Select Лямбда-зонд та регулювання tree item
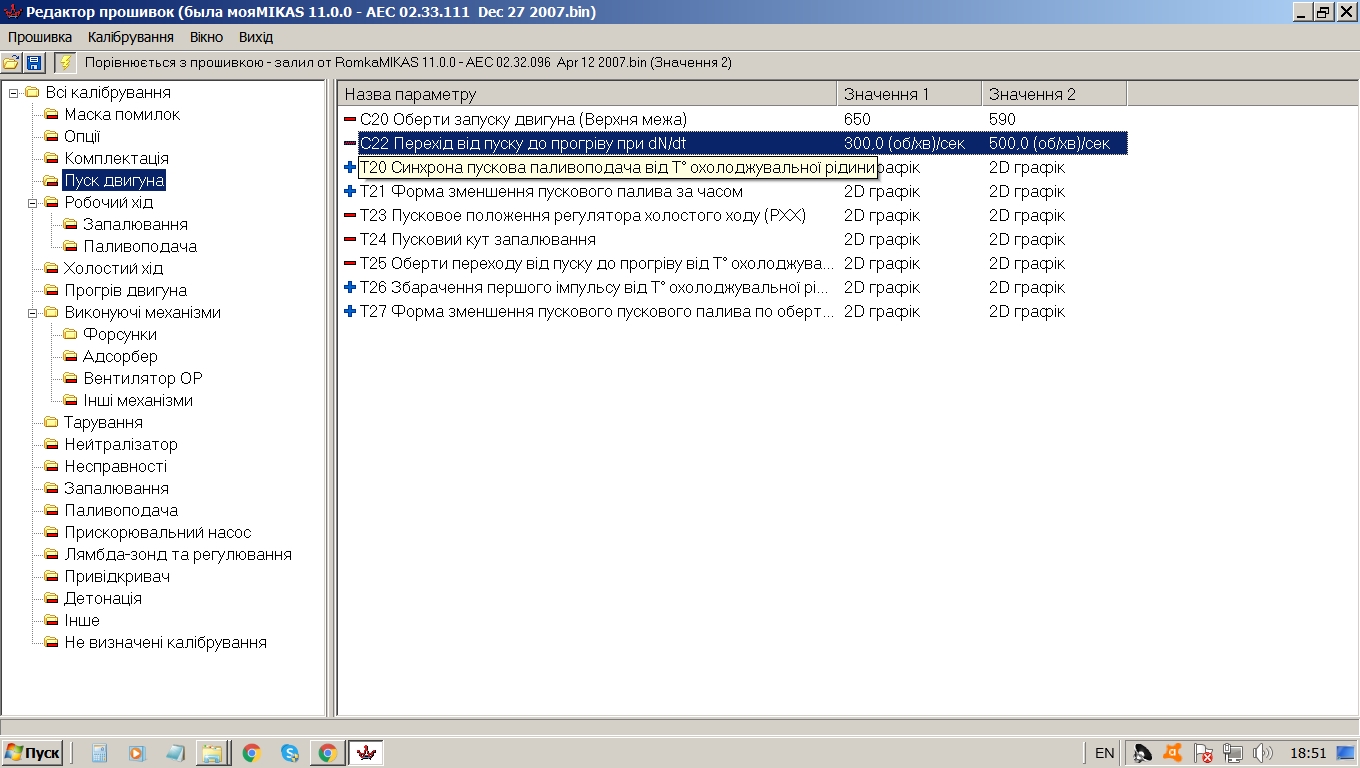 (178, 555)
